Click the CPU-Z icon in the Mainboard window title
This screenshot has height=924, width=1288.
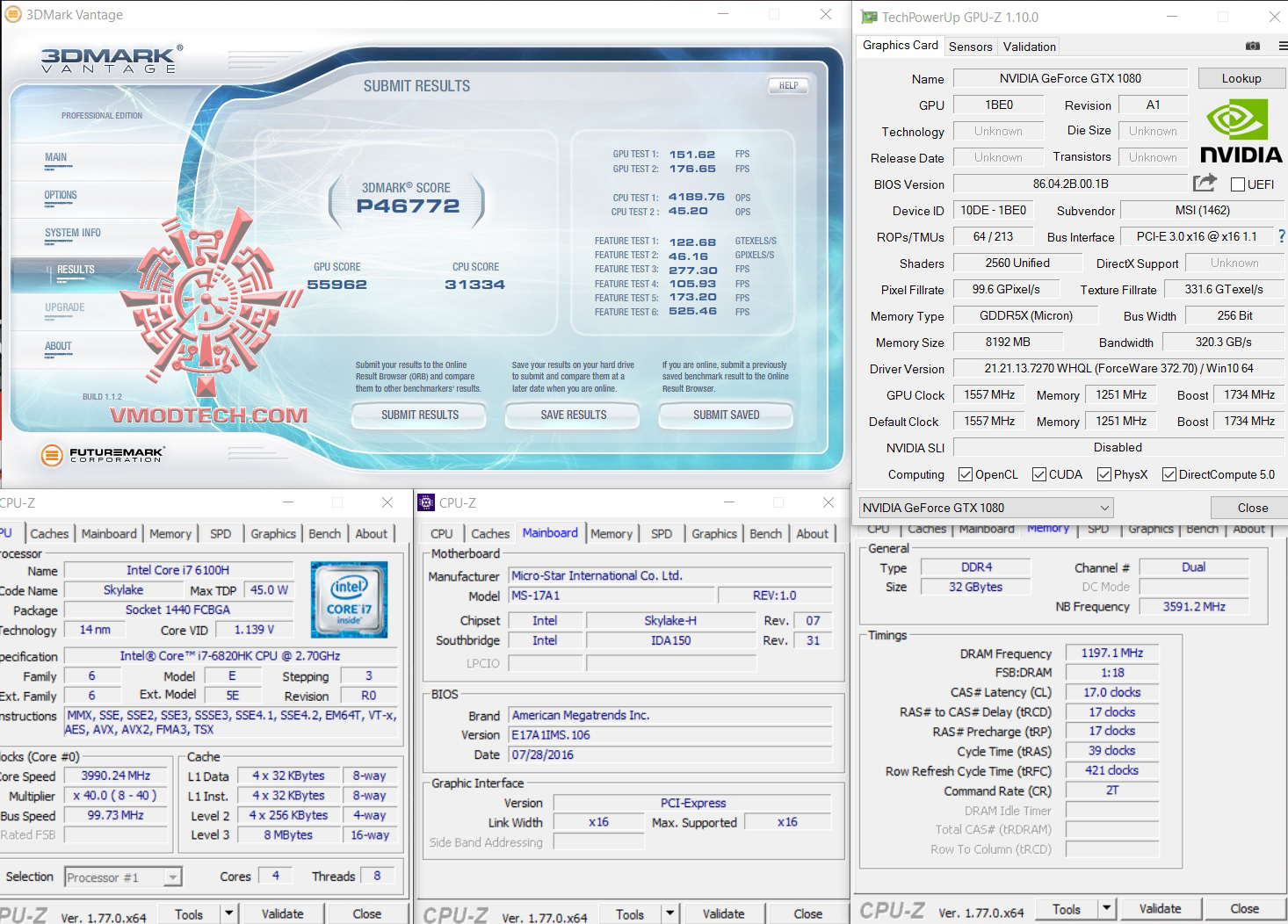426,502
